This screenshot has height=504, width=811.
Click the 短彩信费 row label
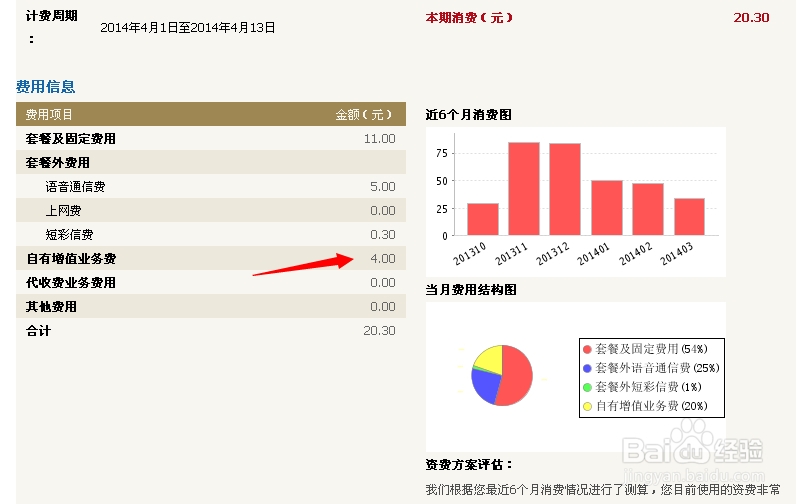click(69, 234)
